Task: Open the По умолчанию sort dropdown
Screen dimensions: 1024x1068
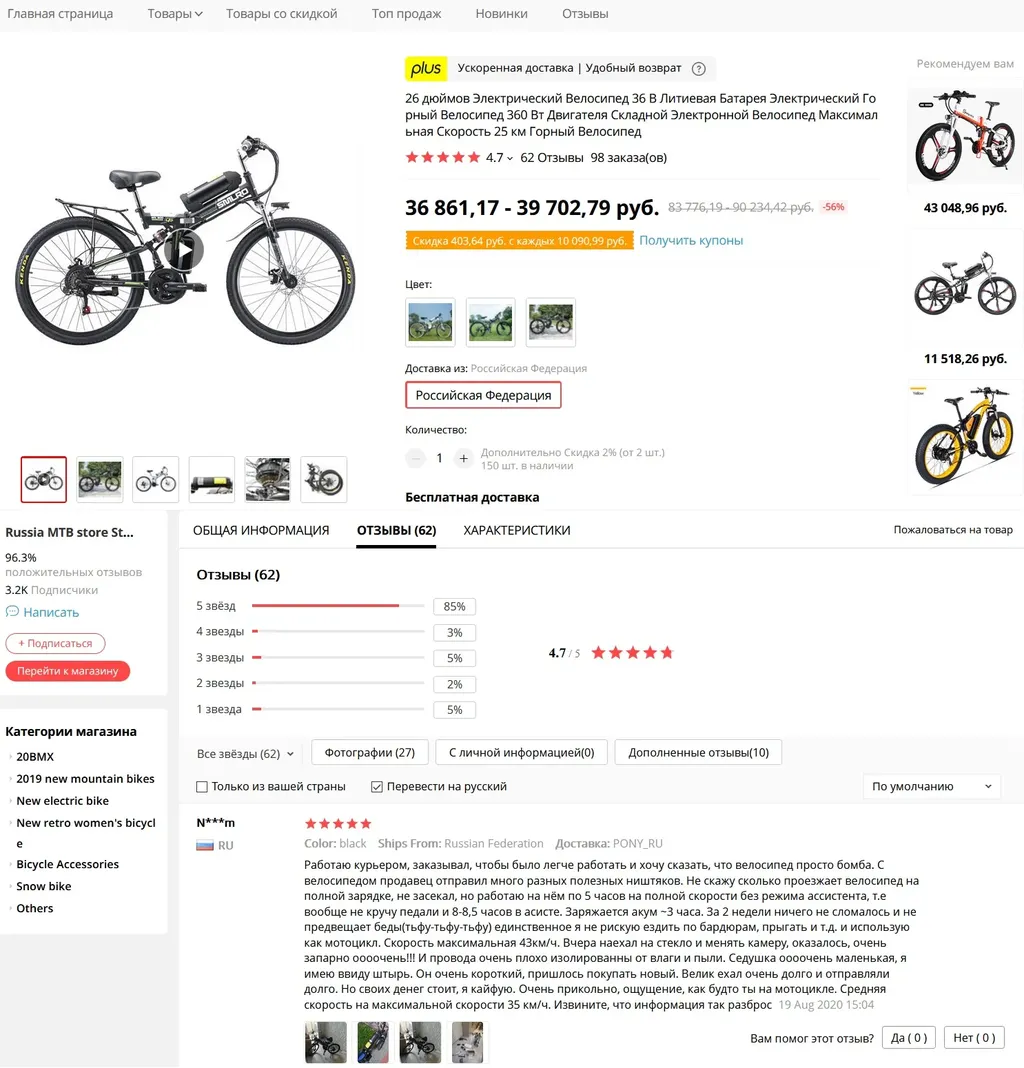Action: click(931, 786)
